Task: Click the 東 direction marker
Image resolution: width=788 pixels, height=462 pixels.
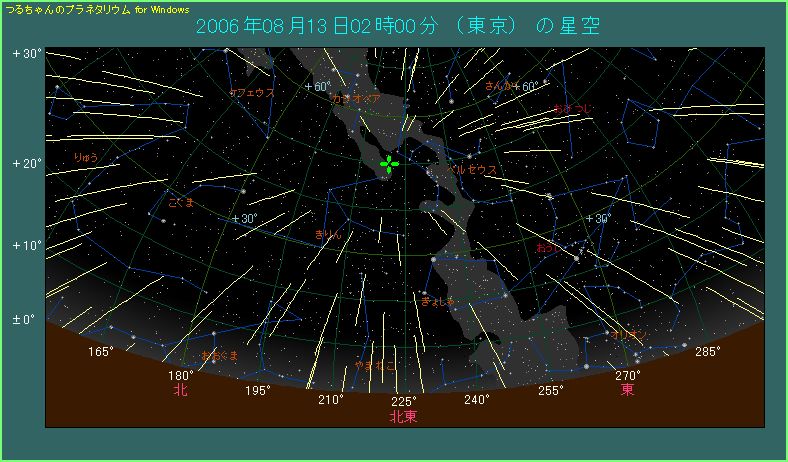Action: coord(627,389)
